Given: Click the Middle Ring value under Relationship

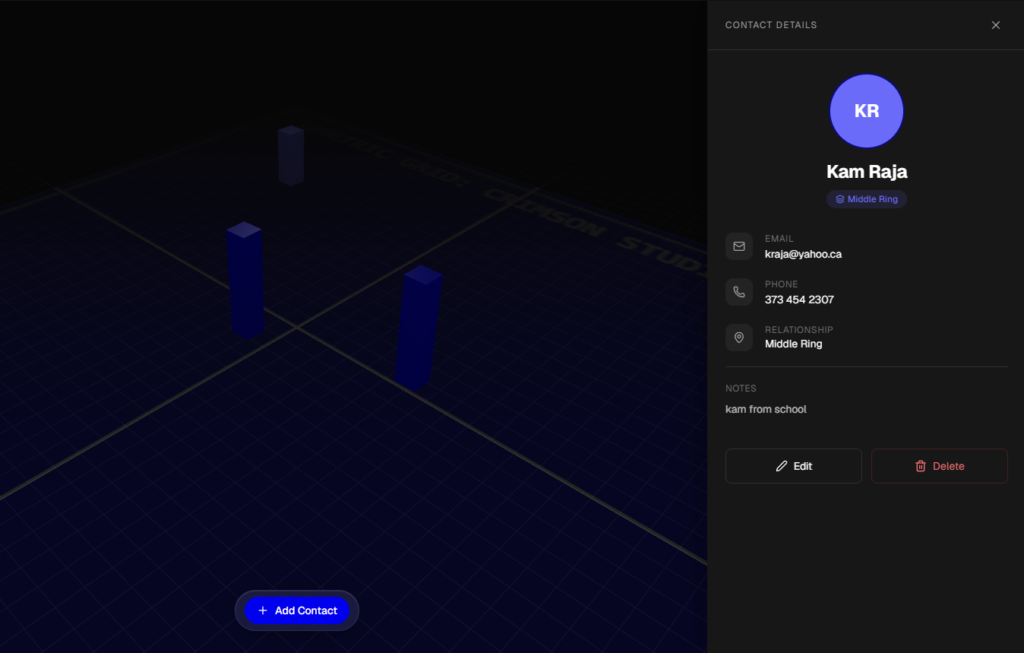Looking at the screenshot, I should [x=793, y=344].
